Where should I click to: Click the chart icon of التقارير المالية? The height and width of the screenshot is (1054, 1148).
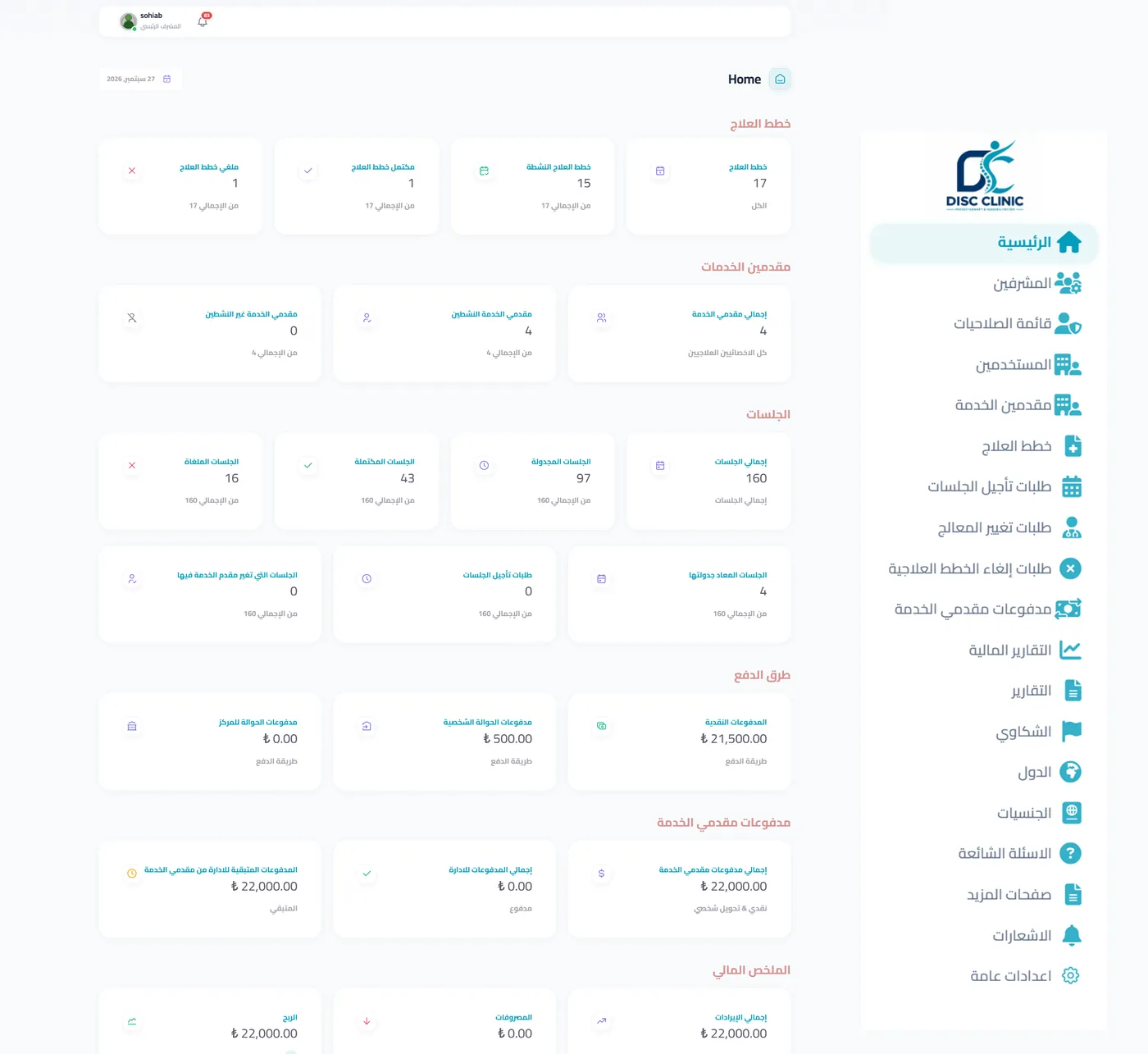pyautogui.click(x=1070, y=650)
